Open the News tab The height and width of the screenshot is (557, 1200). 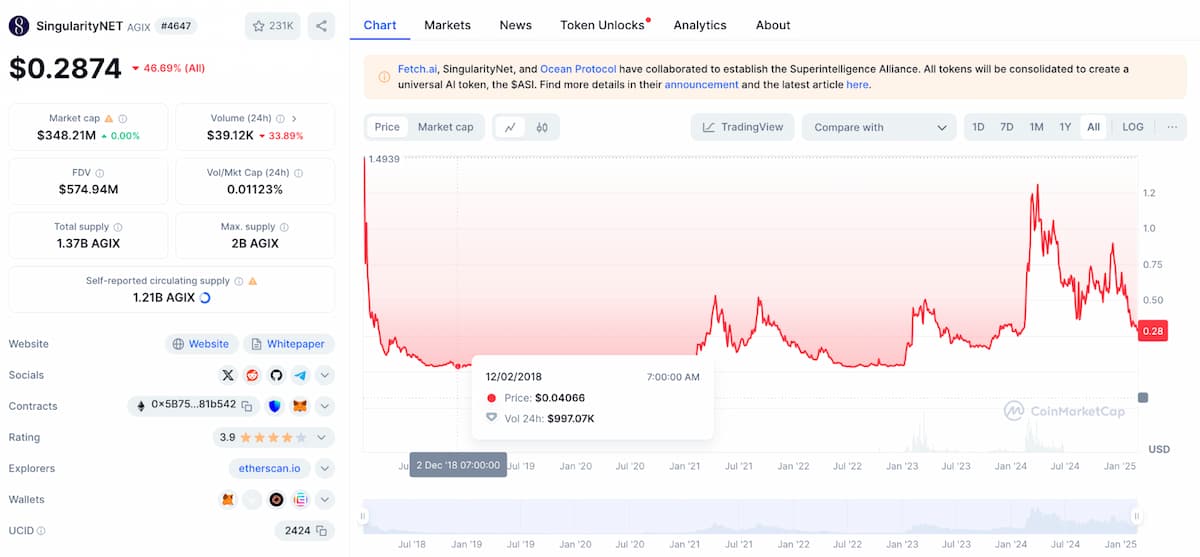tap(516, 25)
